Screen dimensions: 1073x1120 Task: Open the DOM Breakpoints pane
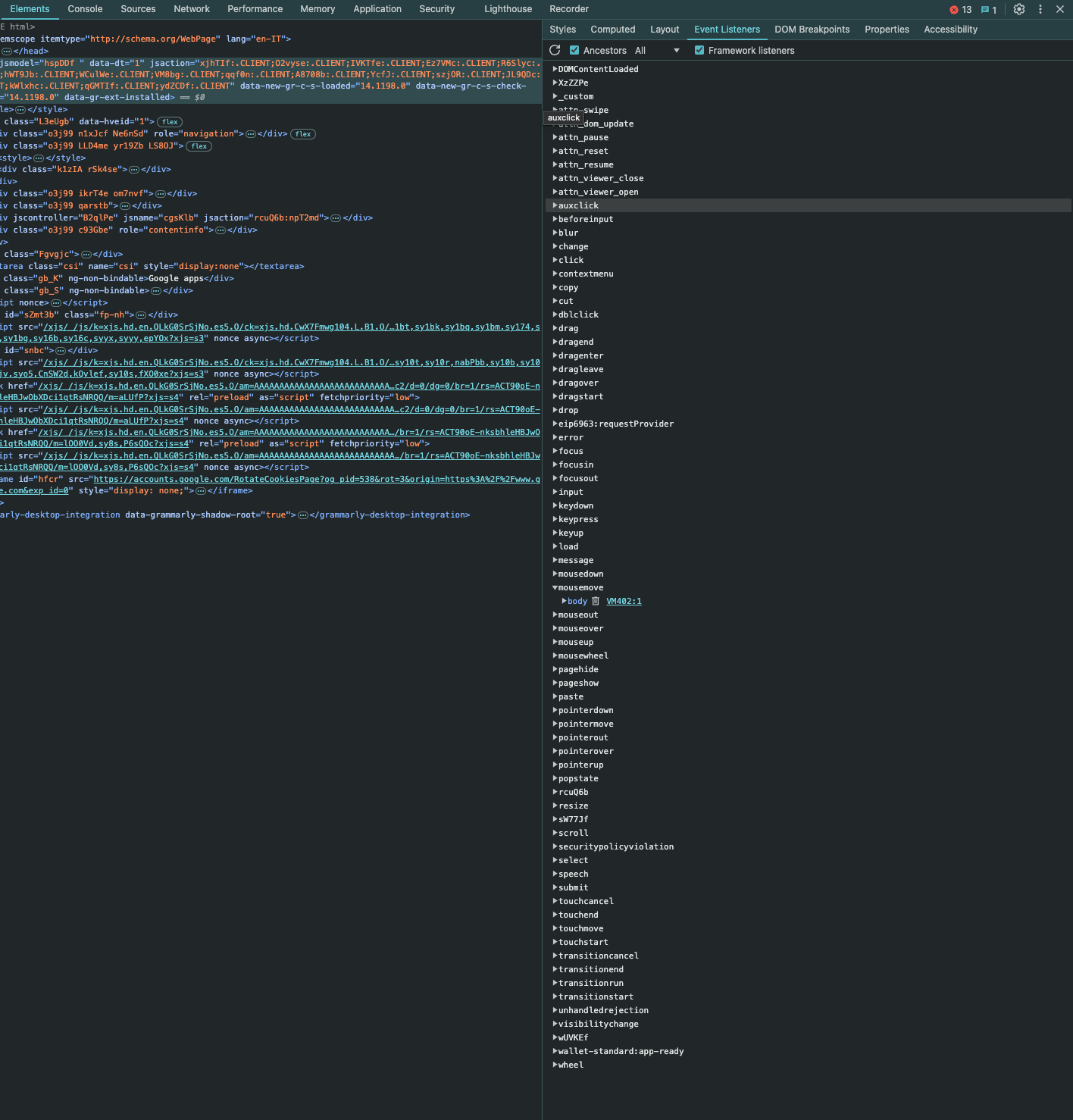point(812,30)
